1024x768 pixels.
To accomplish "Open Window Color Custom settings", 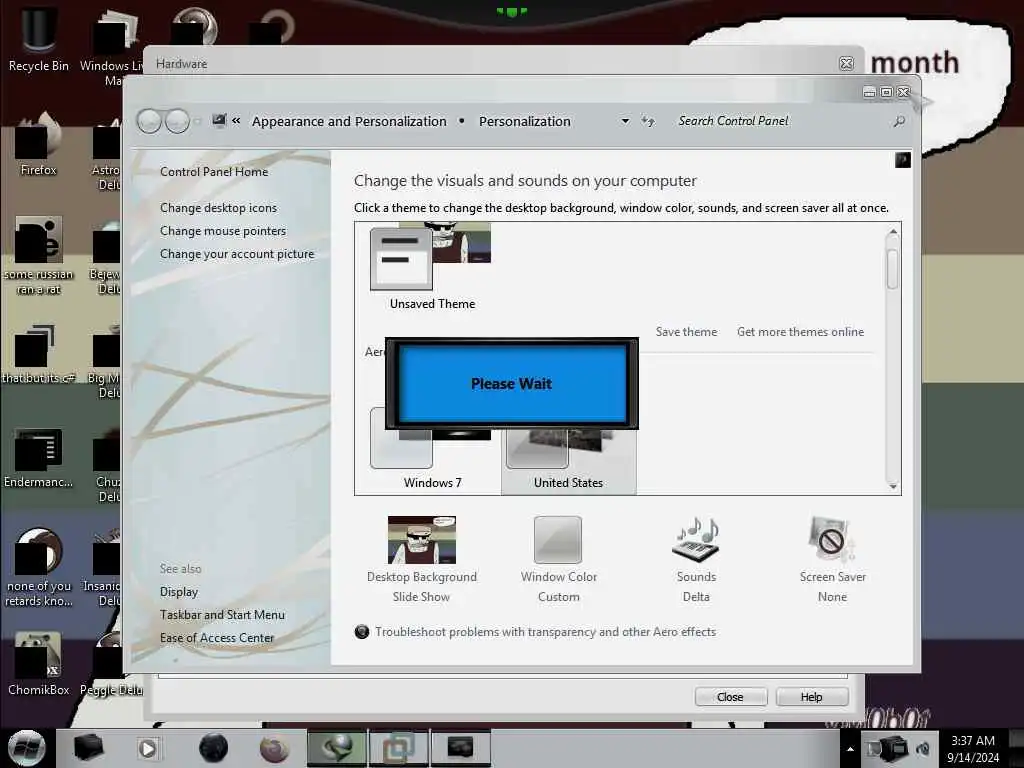I will pos(558,559).
